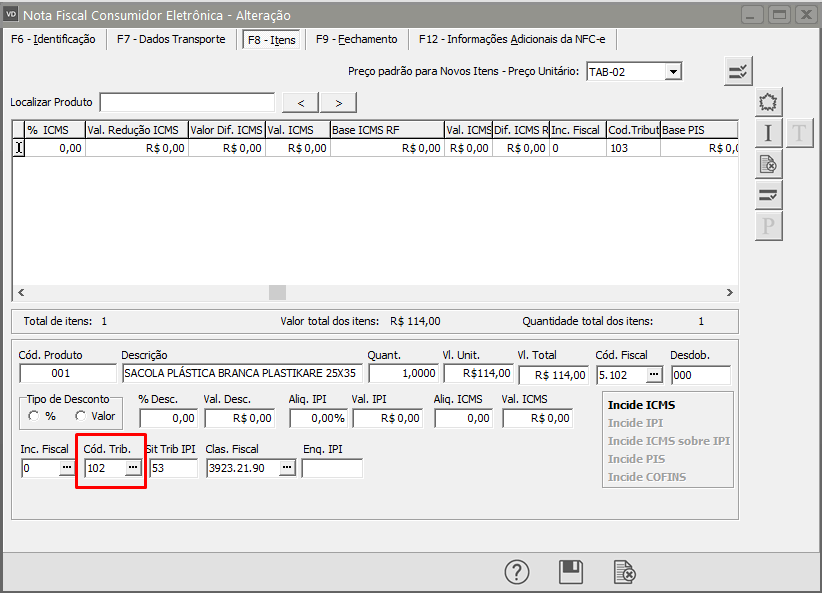Expand the TAB-02 price default dropdown
Screen dimensions: 822x593
(x=673, y=72)
